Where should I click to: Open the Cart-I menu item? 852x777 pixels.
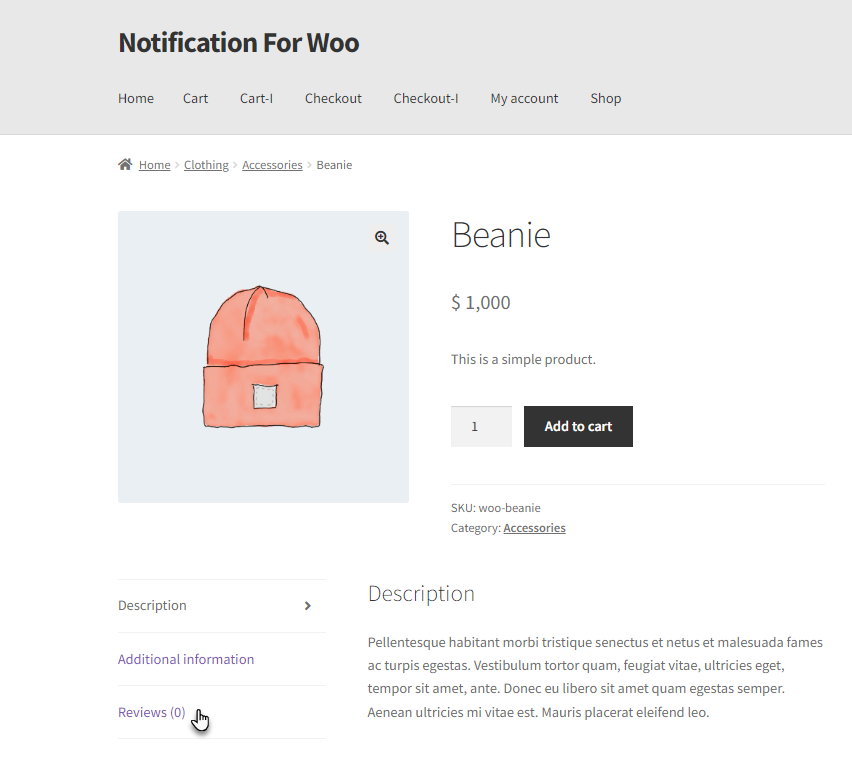click(x=256, y=98)
